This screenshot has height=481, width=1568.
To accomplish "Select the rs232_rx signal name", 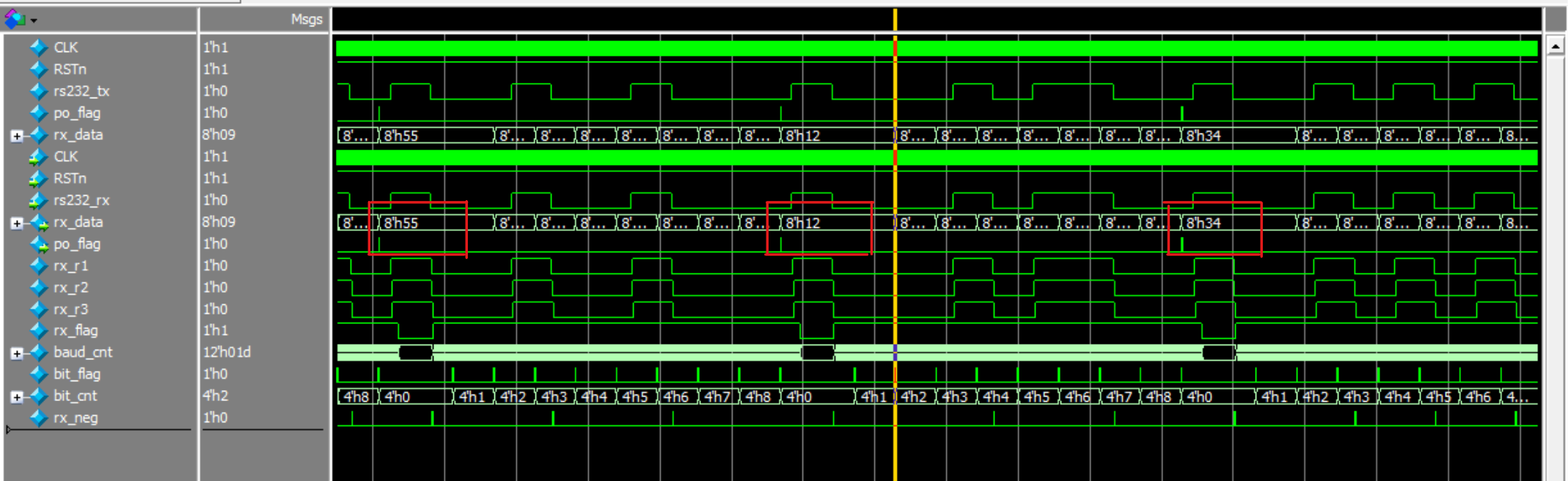I will click(81, 200).
